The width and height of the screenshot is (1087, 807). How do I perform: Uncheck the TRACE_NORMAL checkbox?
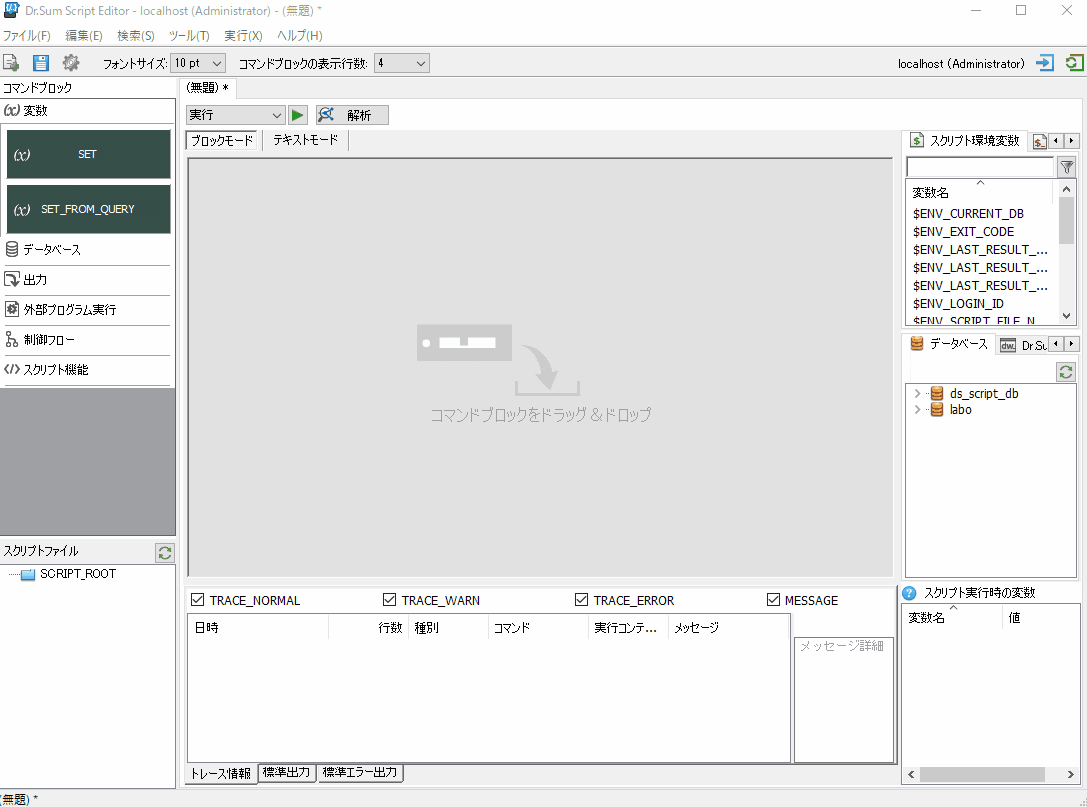(x=194, y=599)
